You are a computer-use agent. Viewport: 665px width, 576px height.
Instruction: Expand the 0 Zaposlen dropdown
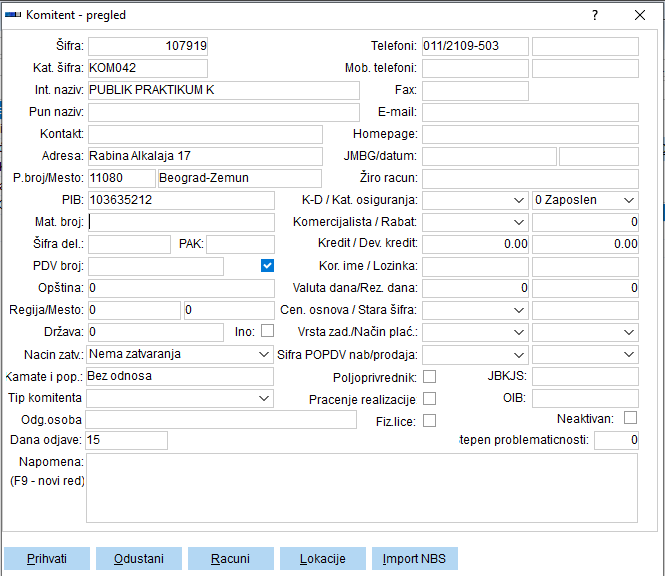(x=628, y=200)
